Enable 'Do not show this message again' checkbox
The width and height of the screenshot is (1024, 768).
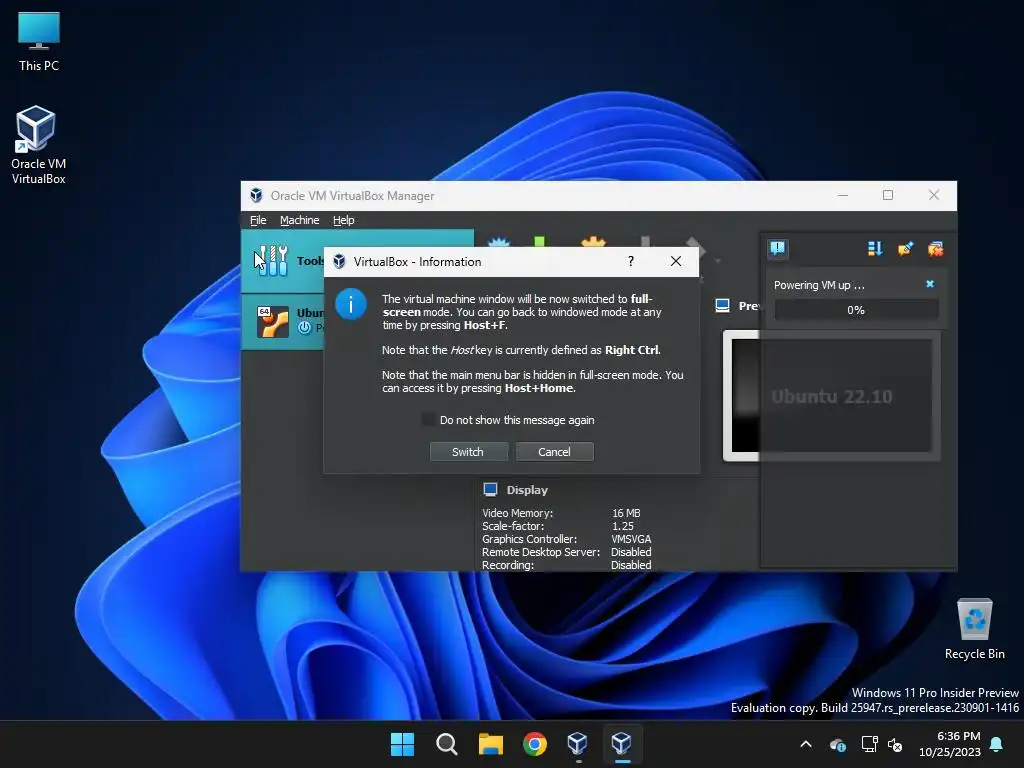point(428,420)
